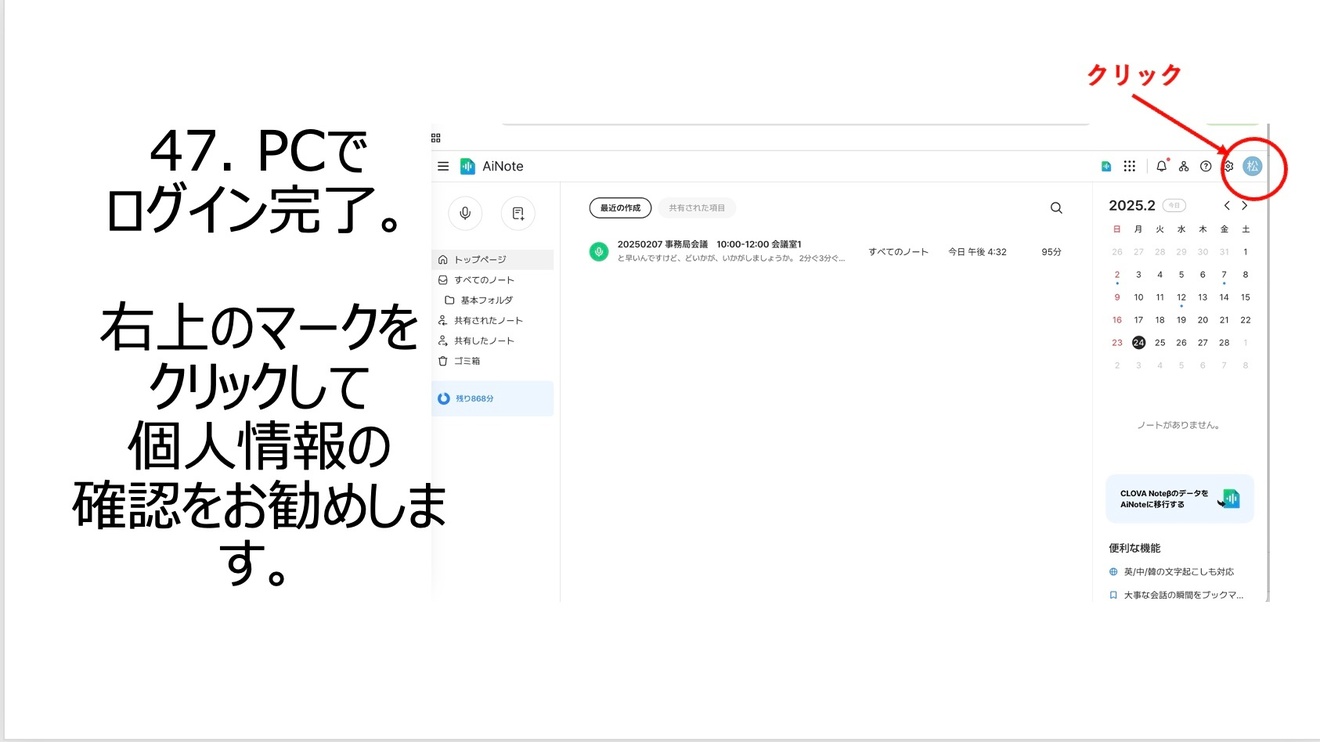Open the settings gear icon
The height and width of the screenshot is (742, 1320).
tap(1229, 166)
